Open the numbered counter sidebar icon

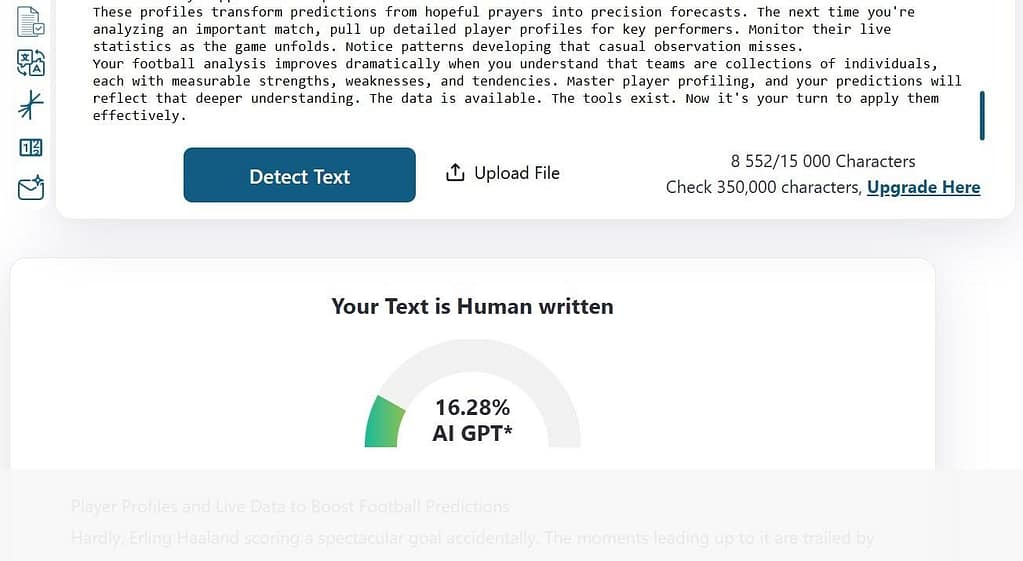pos(31,147)
